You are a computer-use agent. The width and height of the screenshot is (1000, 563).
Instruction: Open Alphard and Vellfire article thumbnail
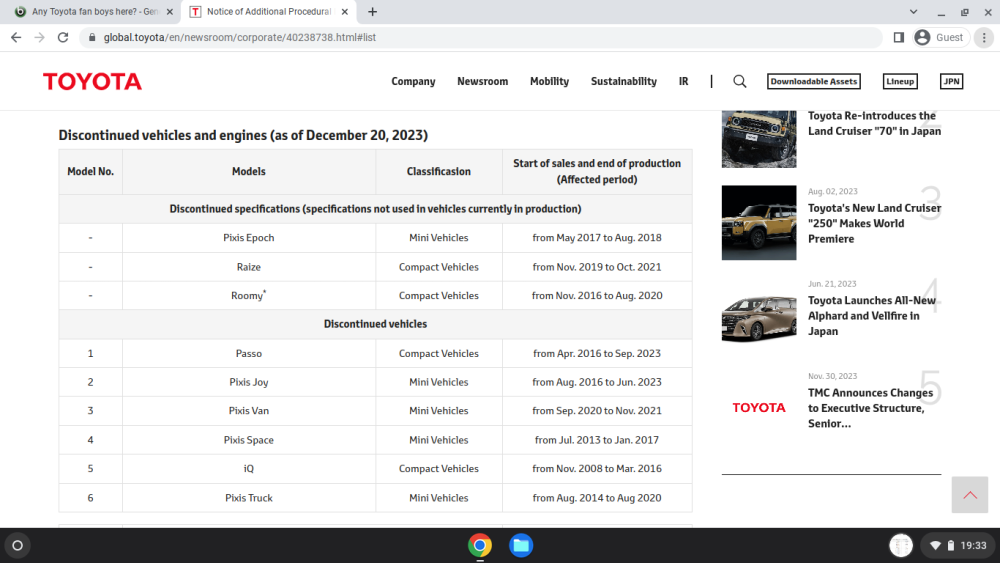759,316
